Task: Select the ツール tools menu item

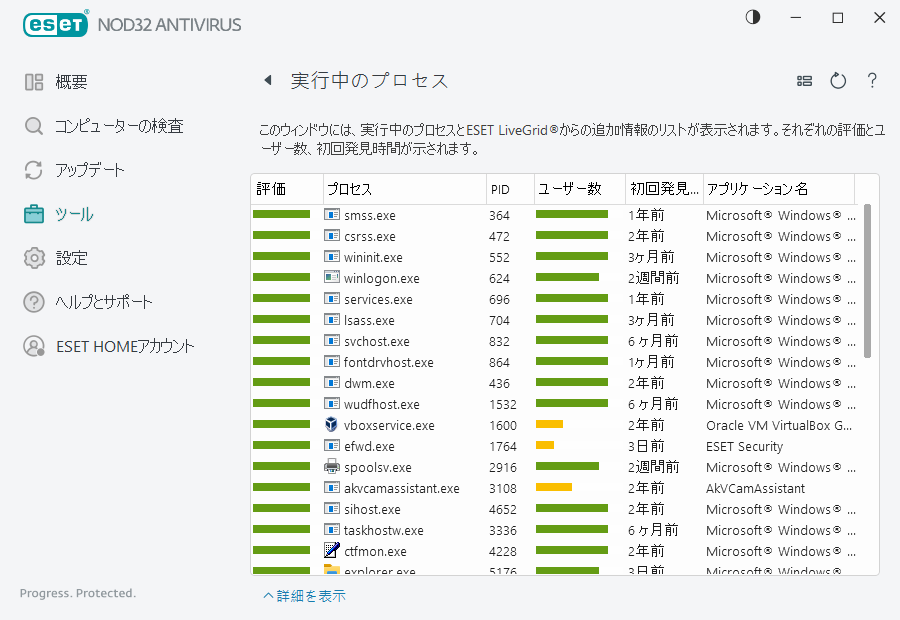Action: pos(74,214)
